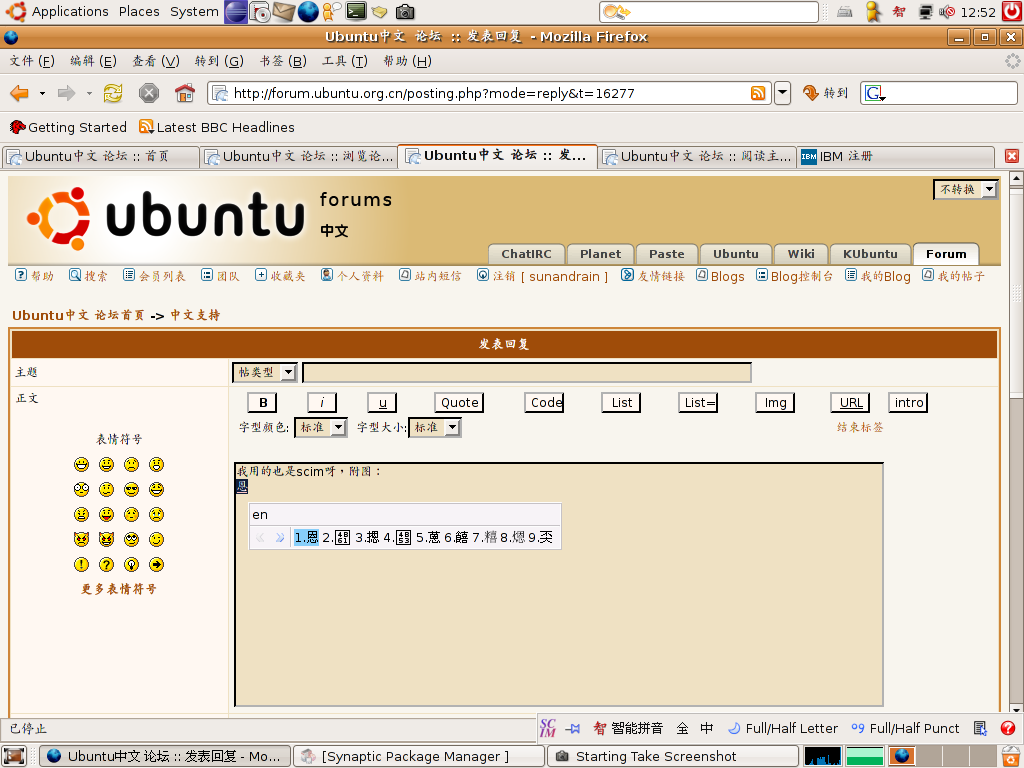Click the RSS feed icon in the address bar
This screenshot has width=1024, height=768.
(758, 93)
